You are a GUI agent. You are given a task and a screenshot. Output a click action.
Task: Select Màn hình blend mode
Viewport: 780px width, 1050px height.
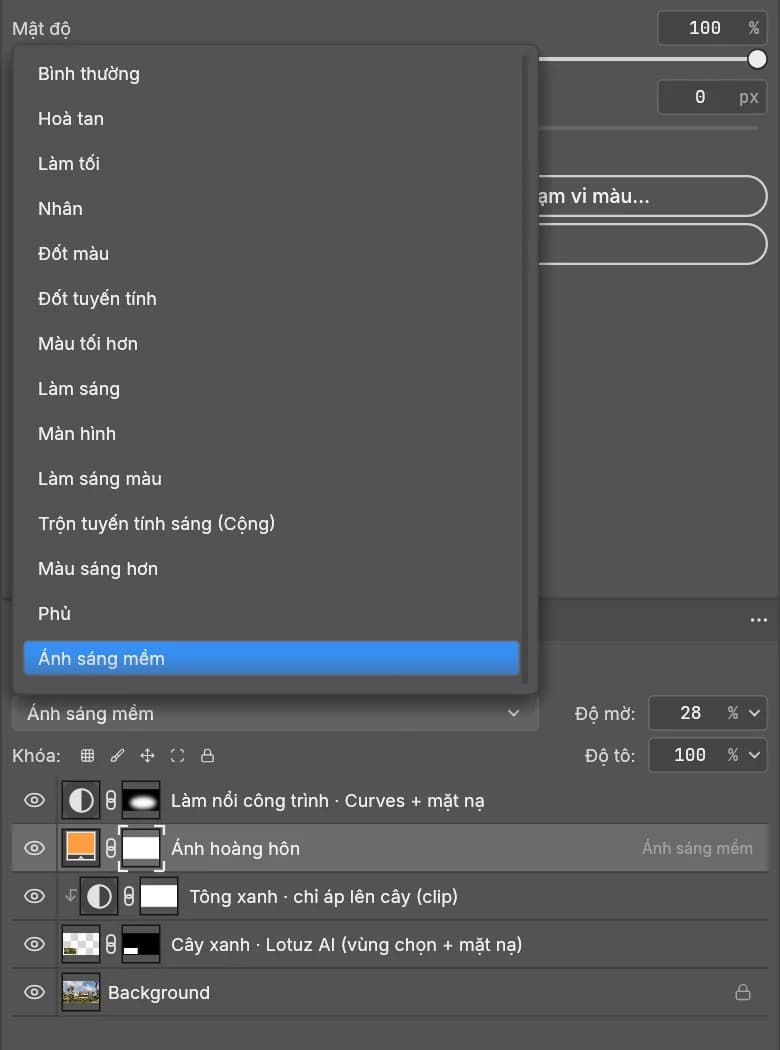[271, 433]
